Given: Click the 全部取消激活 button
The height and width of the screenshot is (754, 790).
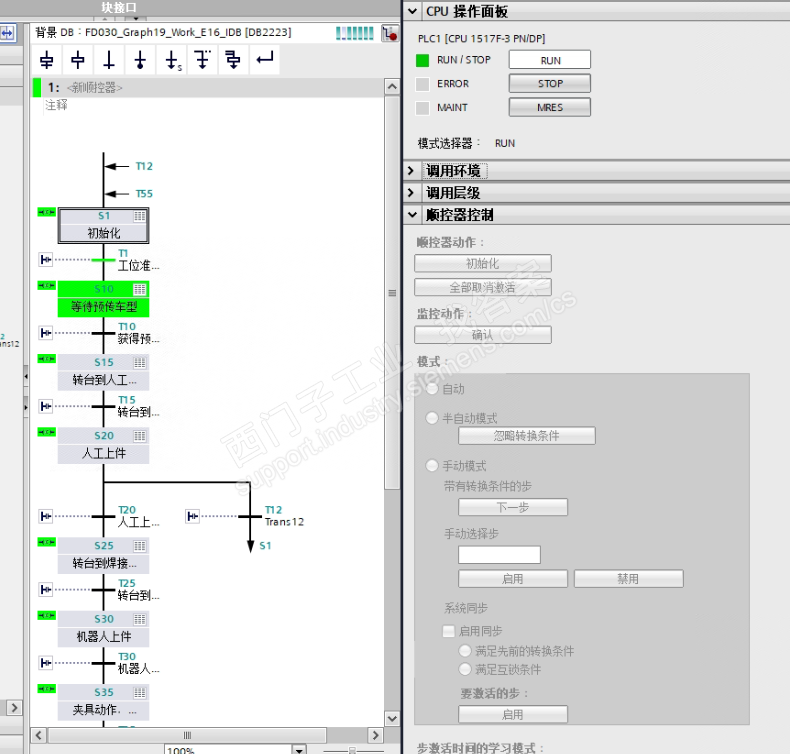Looking at the screenshot, I should pos(483,287).
